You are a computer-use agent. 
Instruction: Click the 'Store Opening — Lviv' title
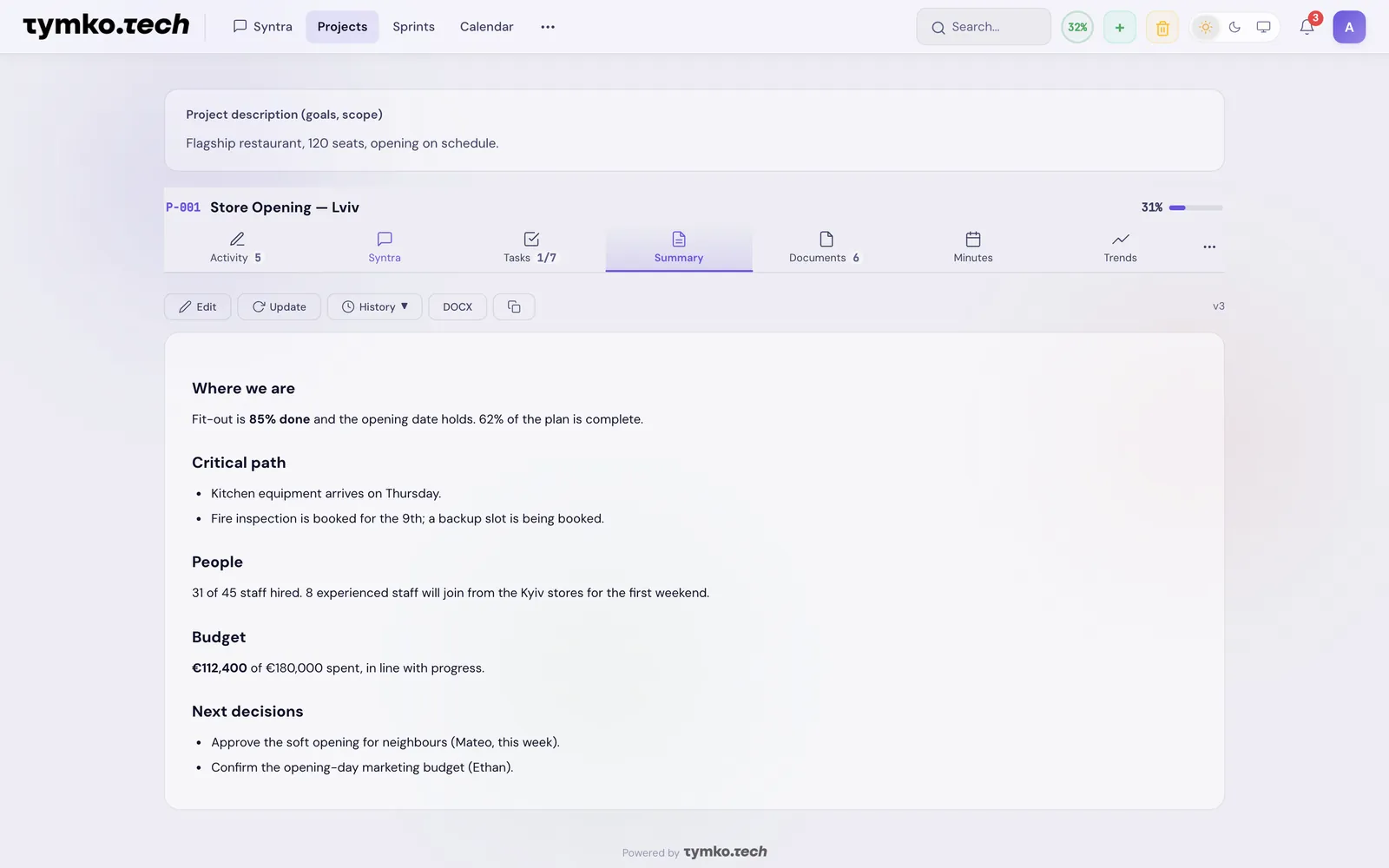click(285, 207)
